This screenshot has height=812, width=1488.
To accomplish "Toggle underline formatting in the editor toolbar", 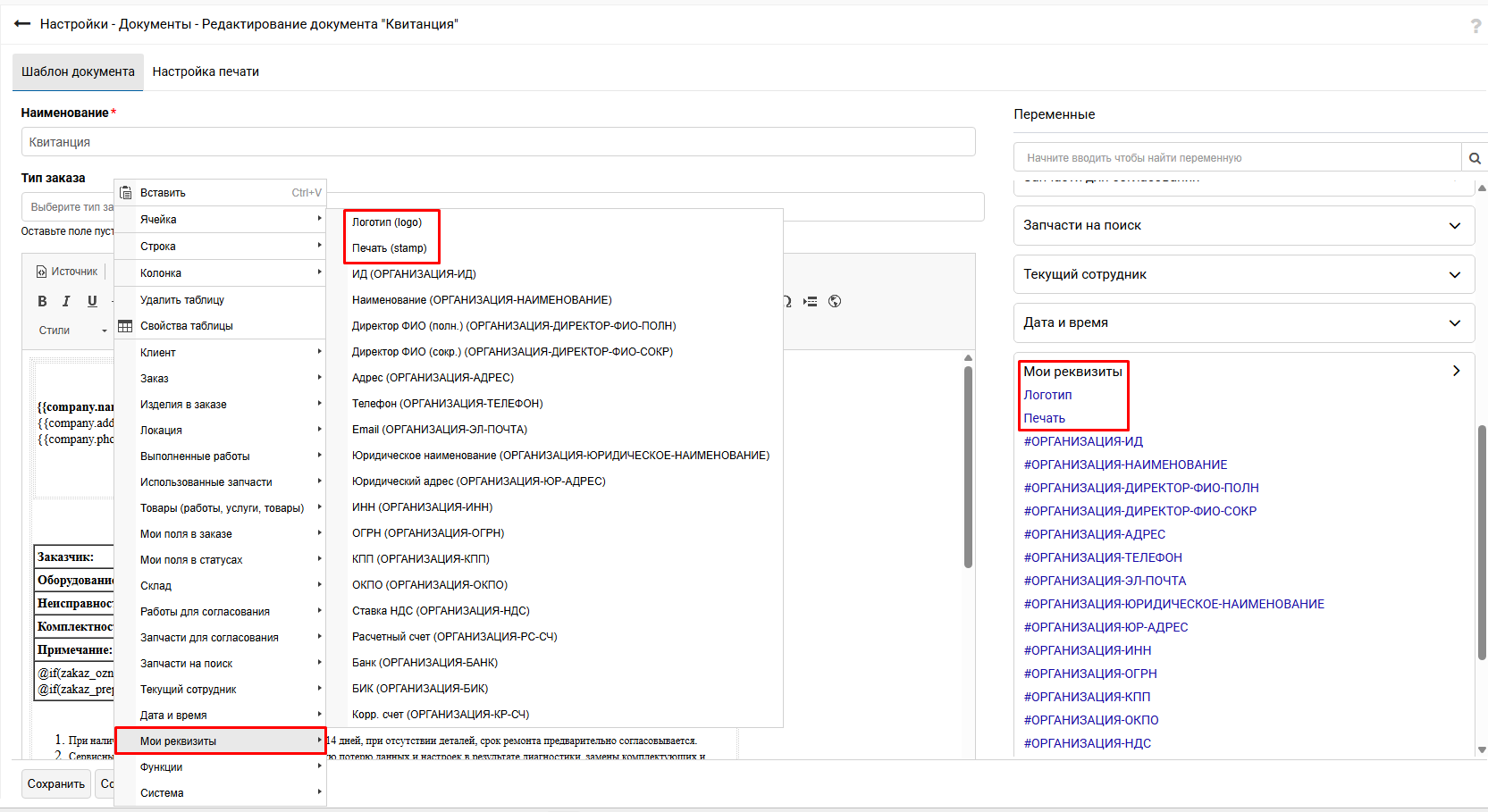I will tap(92, 301).
